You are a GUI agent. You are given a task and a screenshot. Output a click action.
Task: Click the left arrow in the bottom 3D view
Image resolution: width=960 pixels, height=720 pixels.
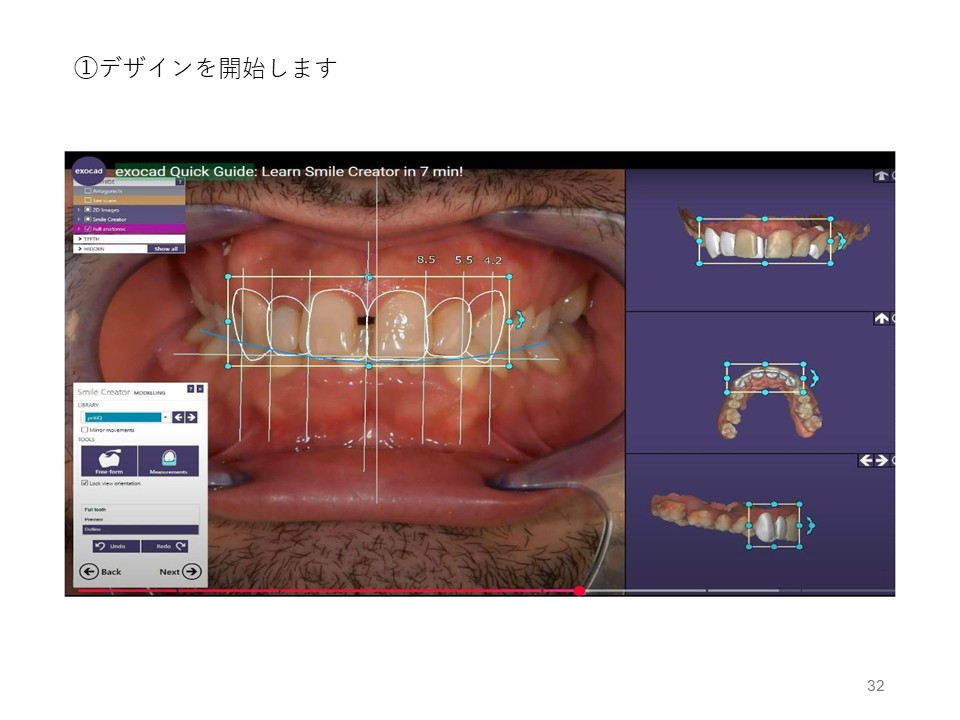coord(865,461)
